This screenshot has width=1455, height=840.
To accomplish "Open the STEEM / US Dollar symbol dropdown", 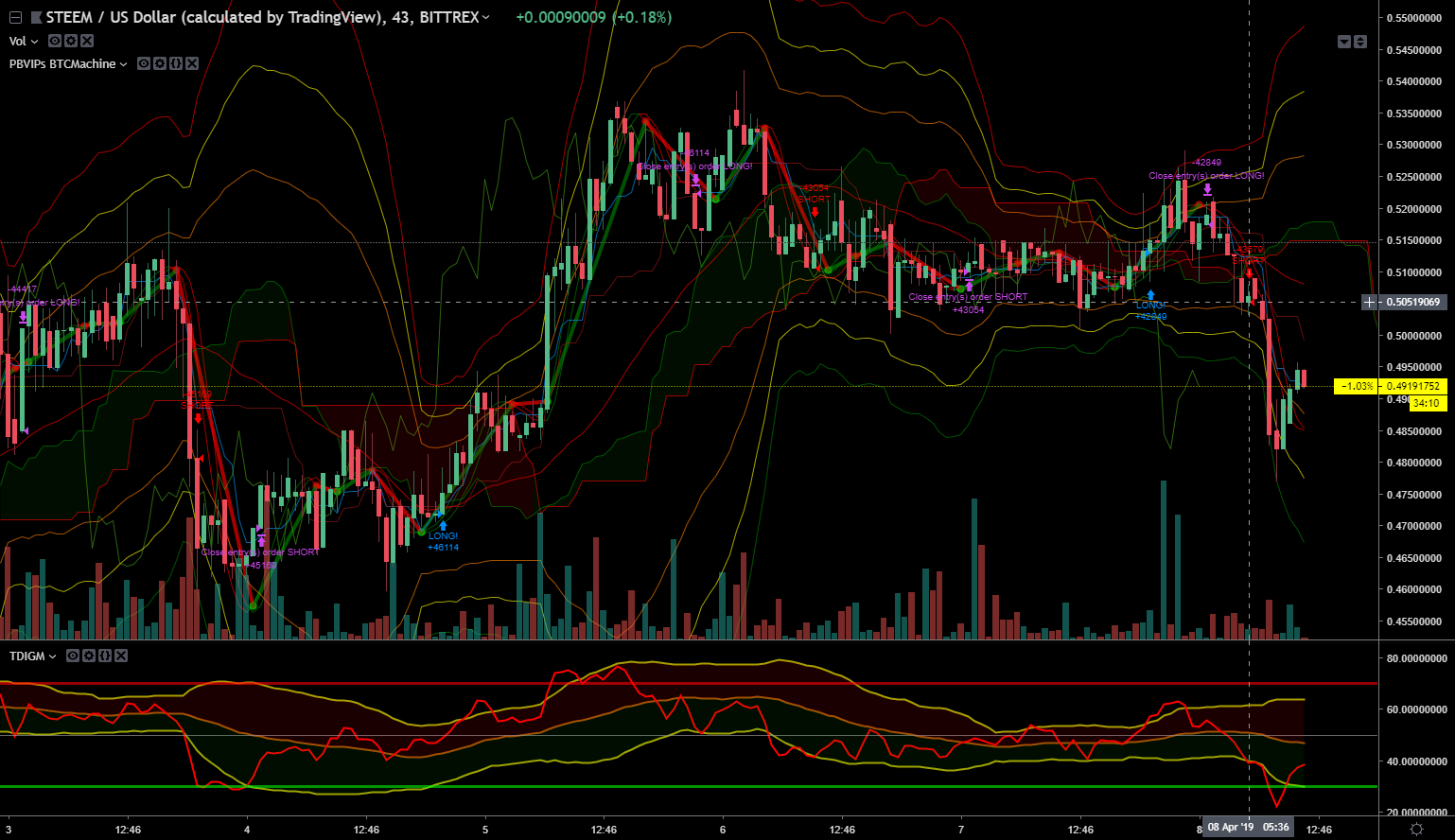I will (485, 18).
